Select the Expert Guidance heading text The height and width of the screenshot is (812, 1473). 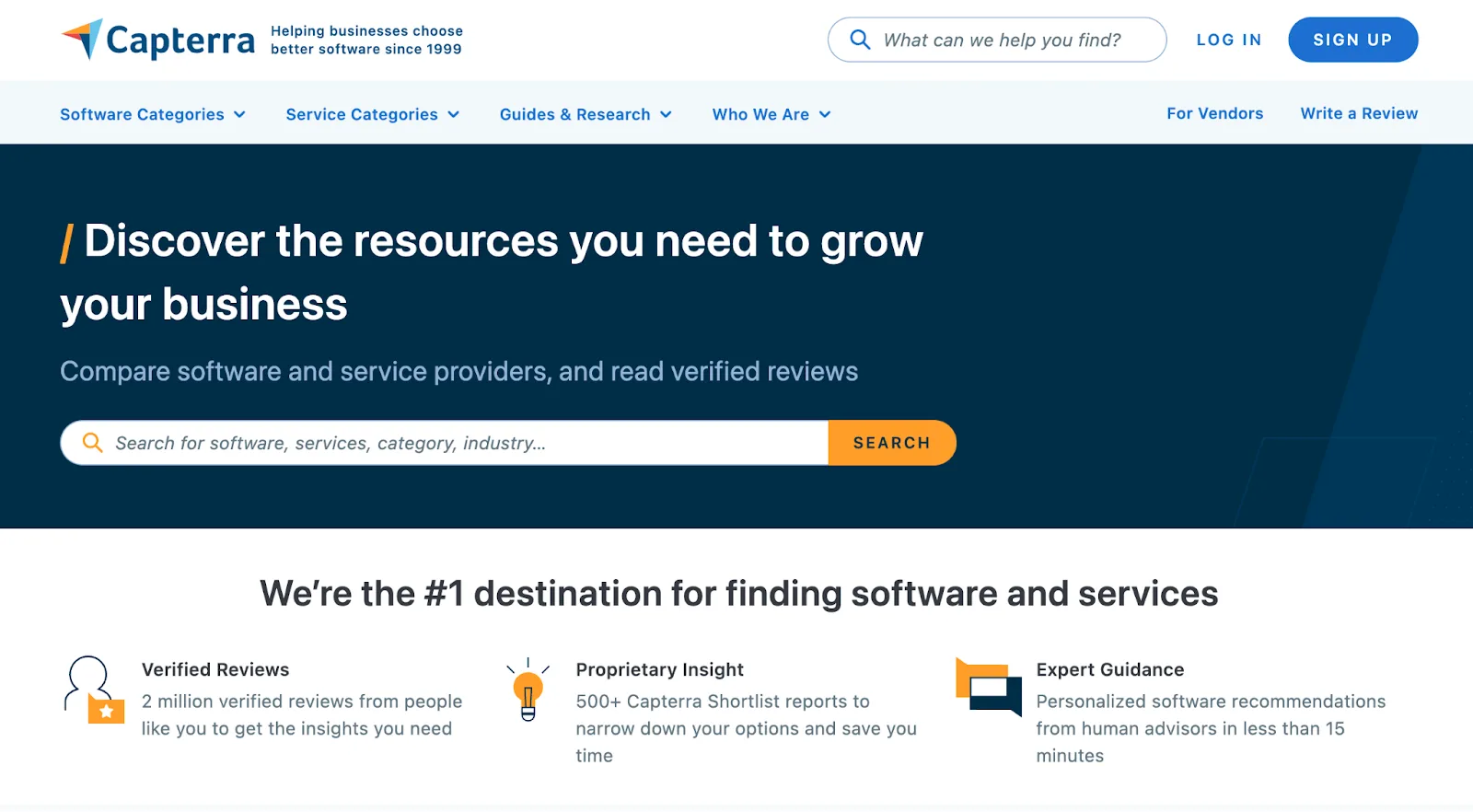tap(1109, 669)
